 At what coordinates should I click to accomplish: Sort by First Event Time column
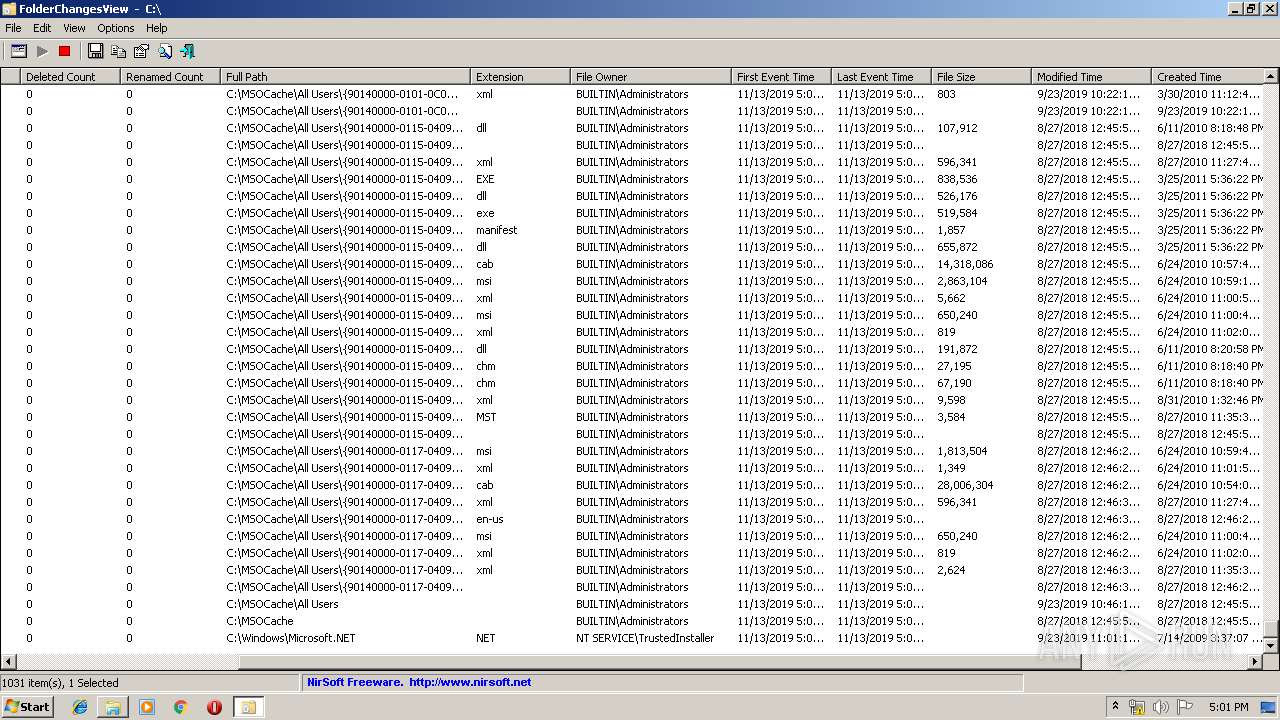pyautogui.click(x=781, y=77)
